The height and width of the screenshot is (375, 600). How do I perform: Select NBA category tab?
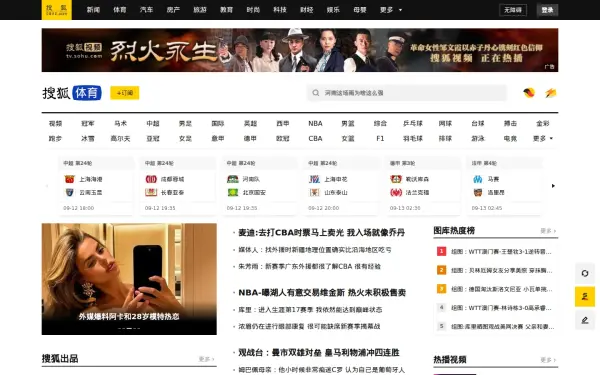315,124
